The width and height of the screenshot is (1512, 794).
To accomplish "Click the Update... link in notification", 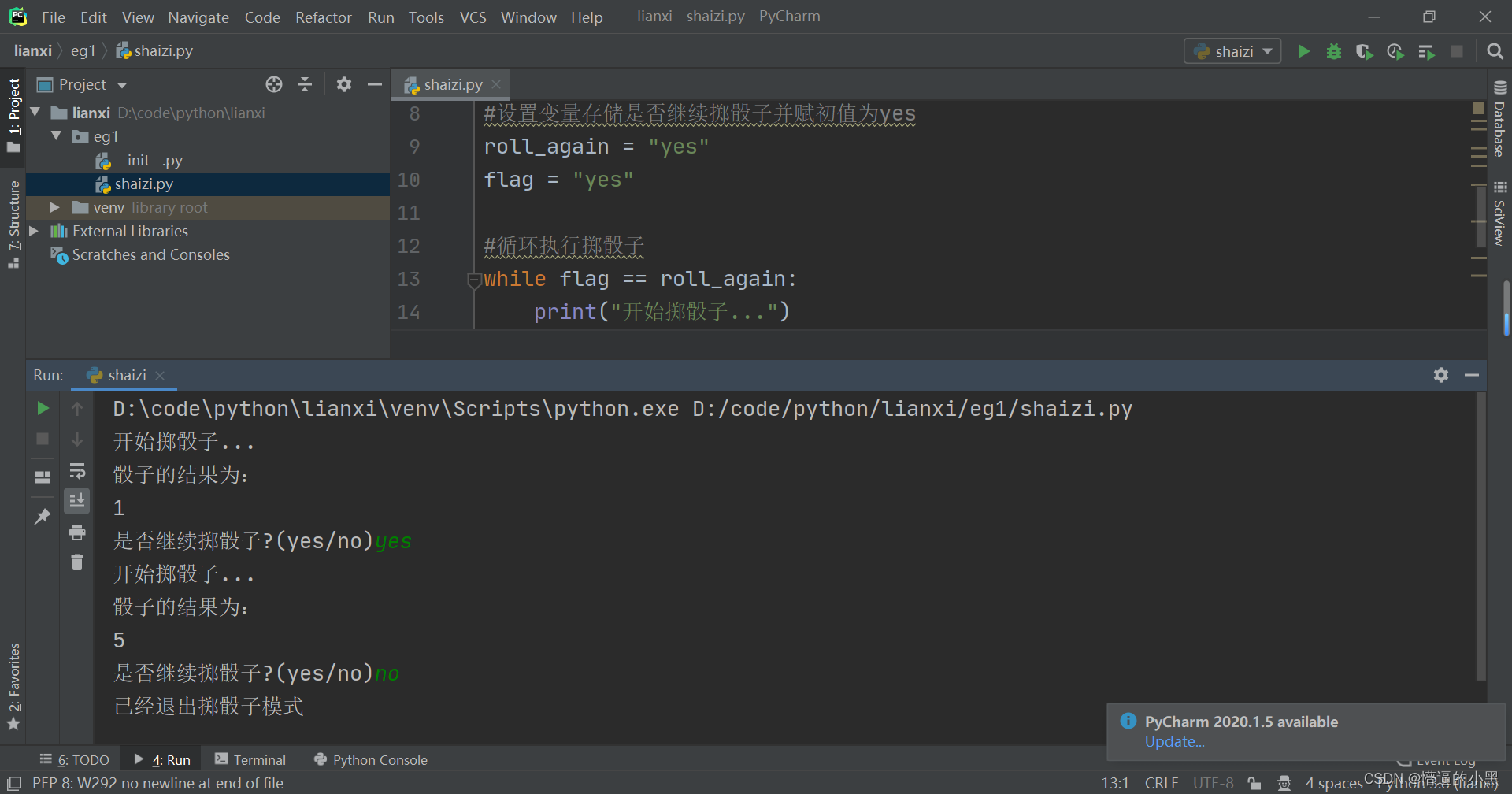I will [1174, 741].
